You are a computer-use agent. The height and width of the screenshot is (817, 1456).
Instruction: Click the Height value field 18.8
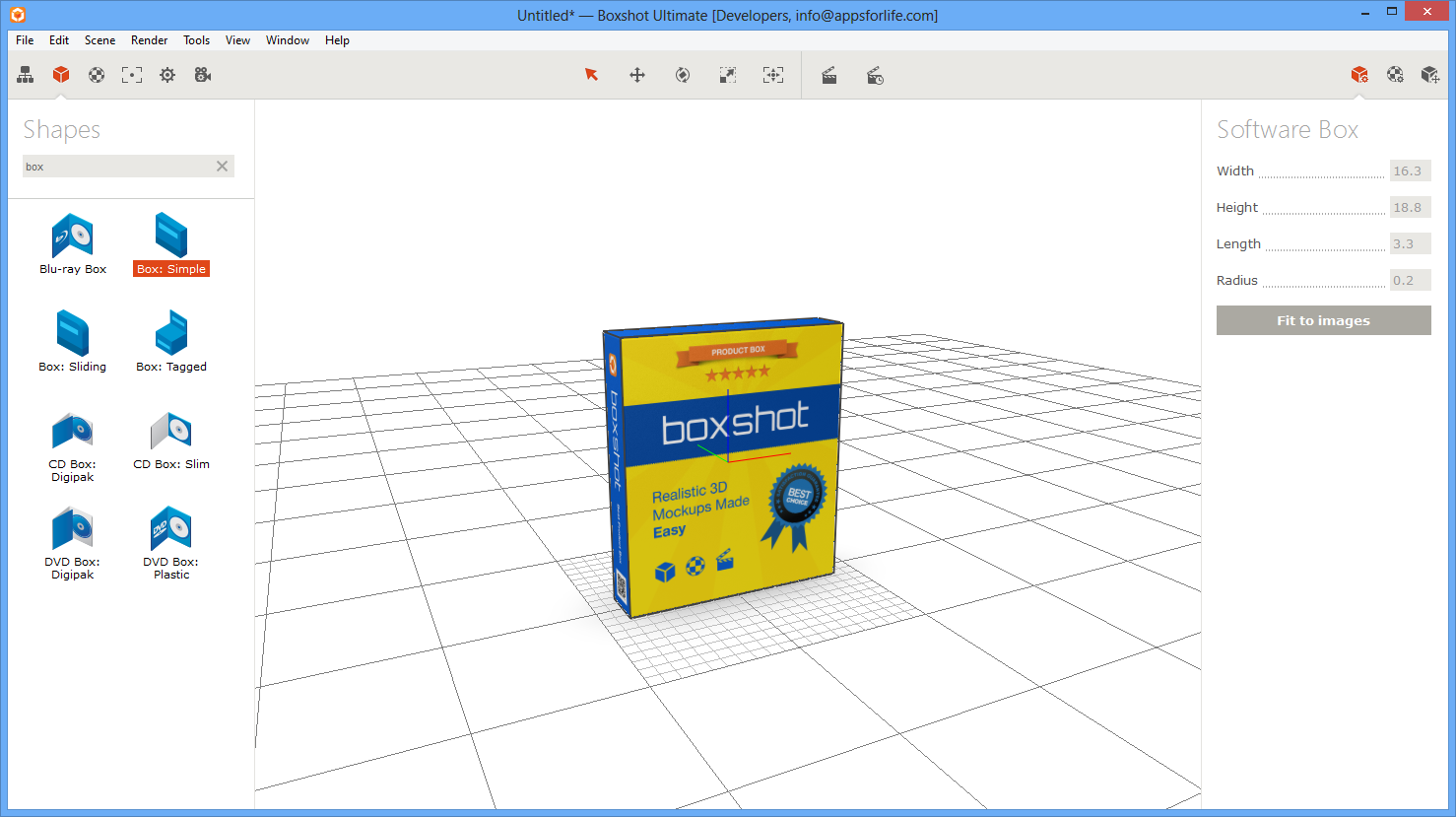click(x=1410, y=207)
